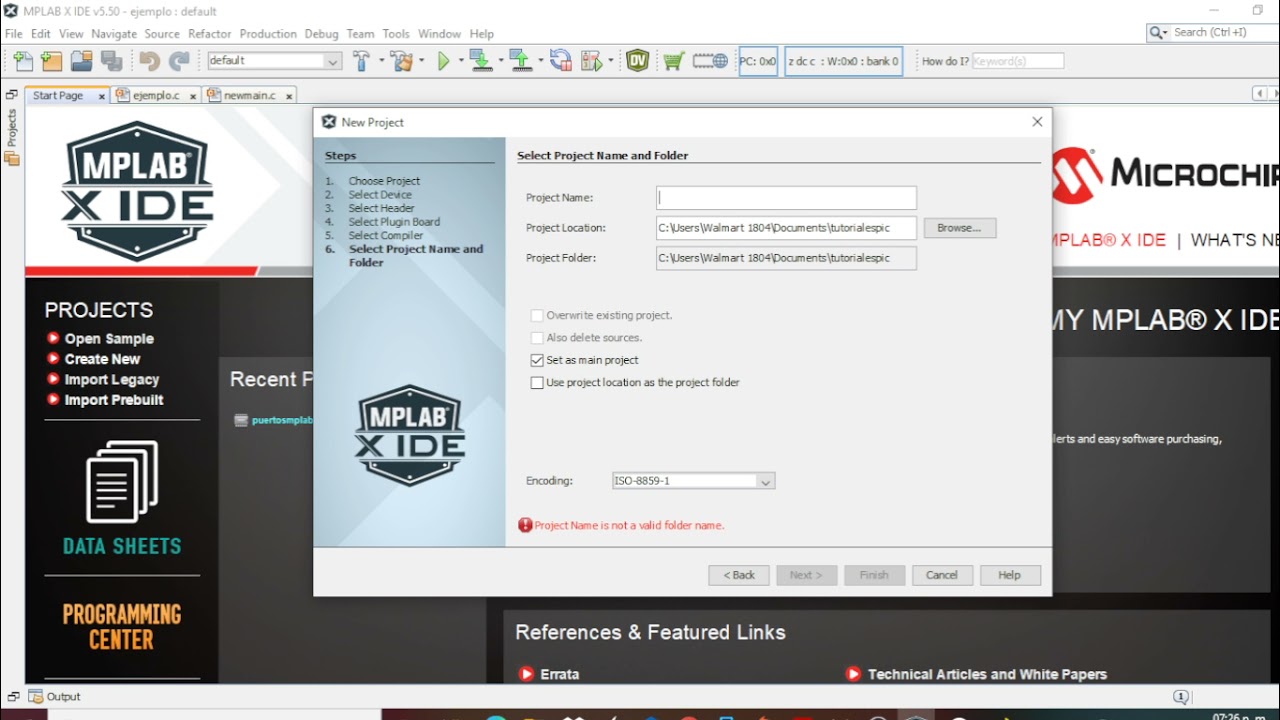This screenshot has width=1280, height=720.
Task: Open the Production menu
Action: (268, 34)
